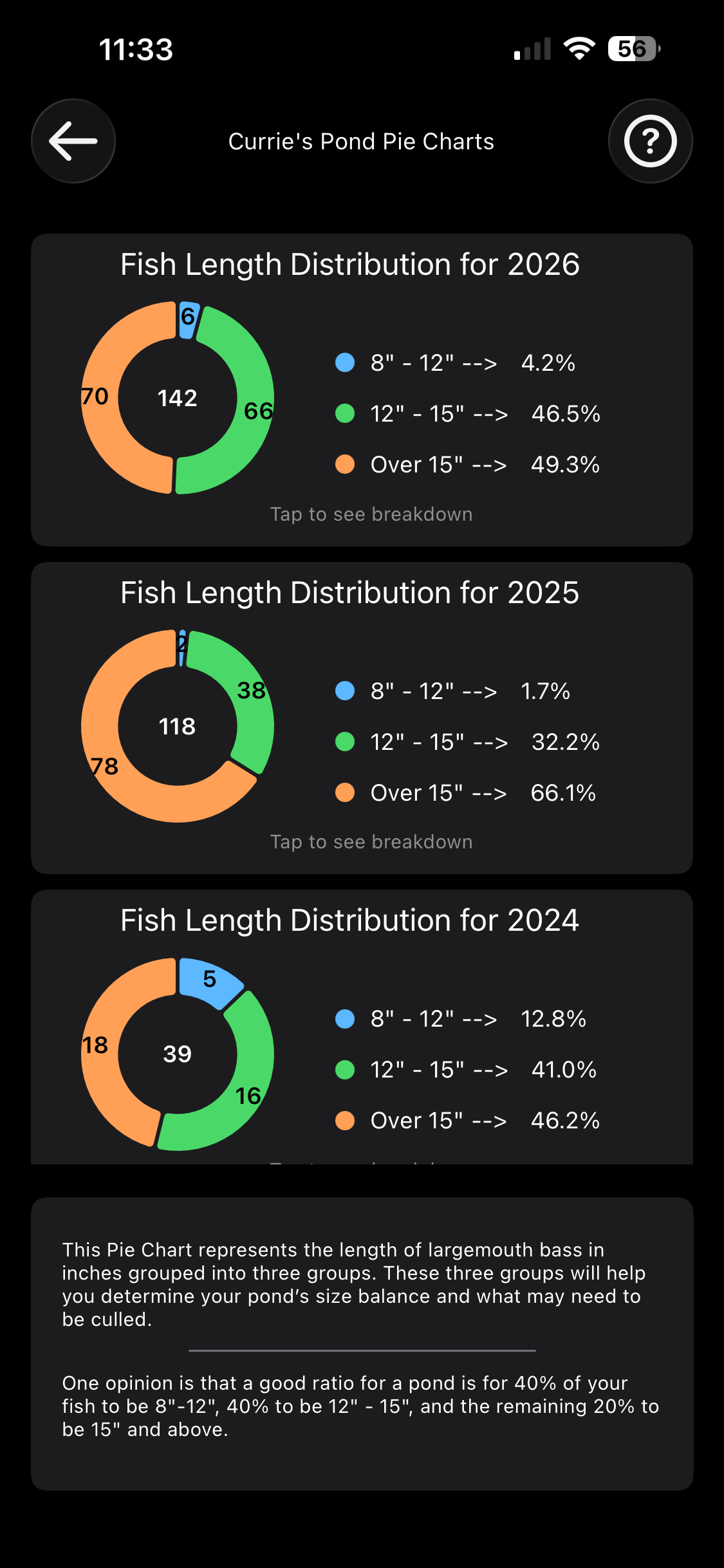Viewport: 724px width, 1568px height.
Task: Tap the back arrow button
Action: [73, 141]
